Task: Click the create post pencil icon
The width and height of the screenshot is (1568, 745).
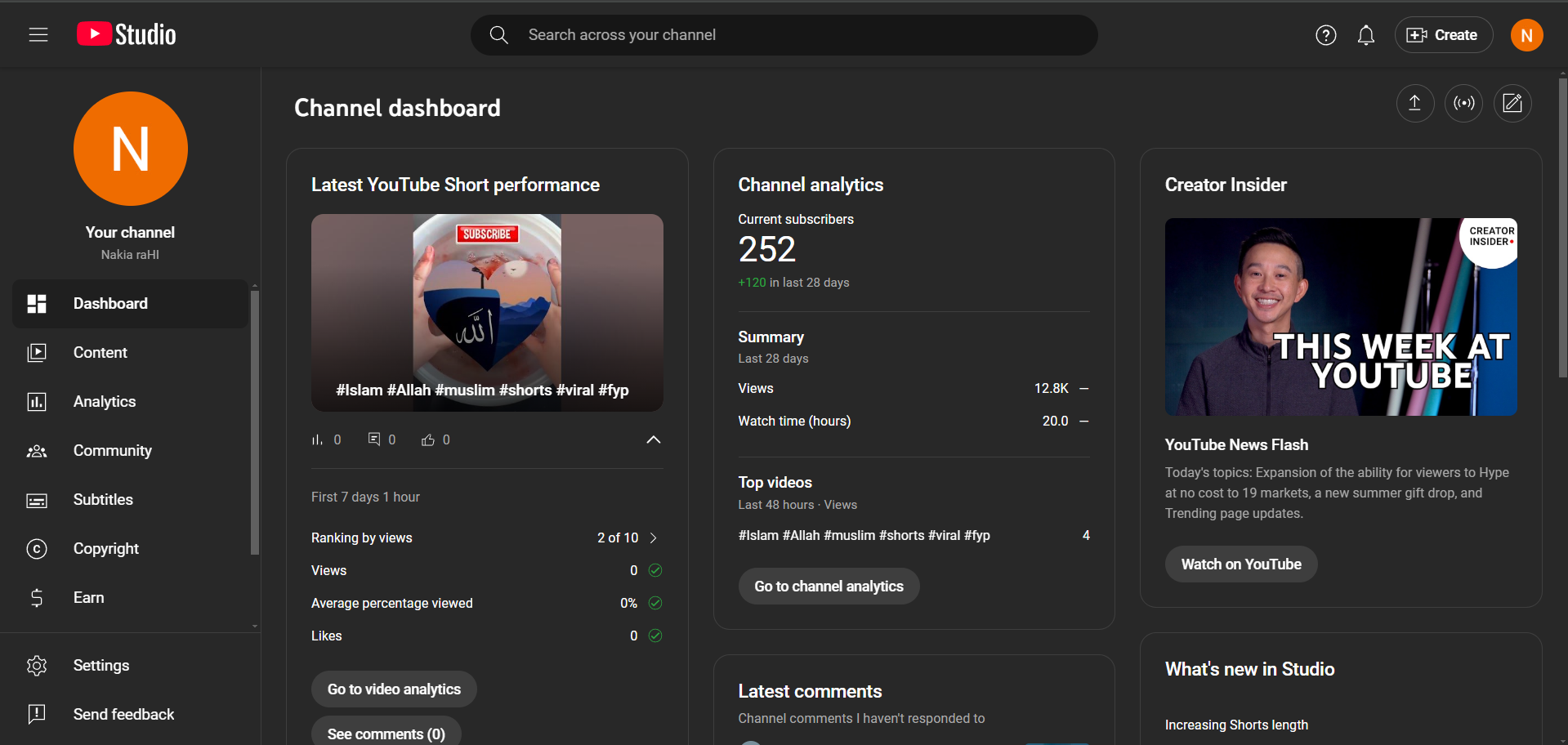Action: [1512, 103]
